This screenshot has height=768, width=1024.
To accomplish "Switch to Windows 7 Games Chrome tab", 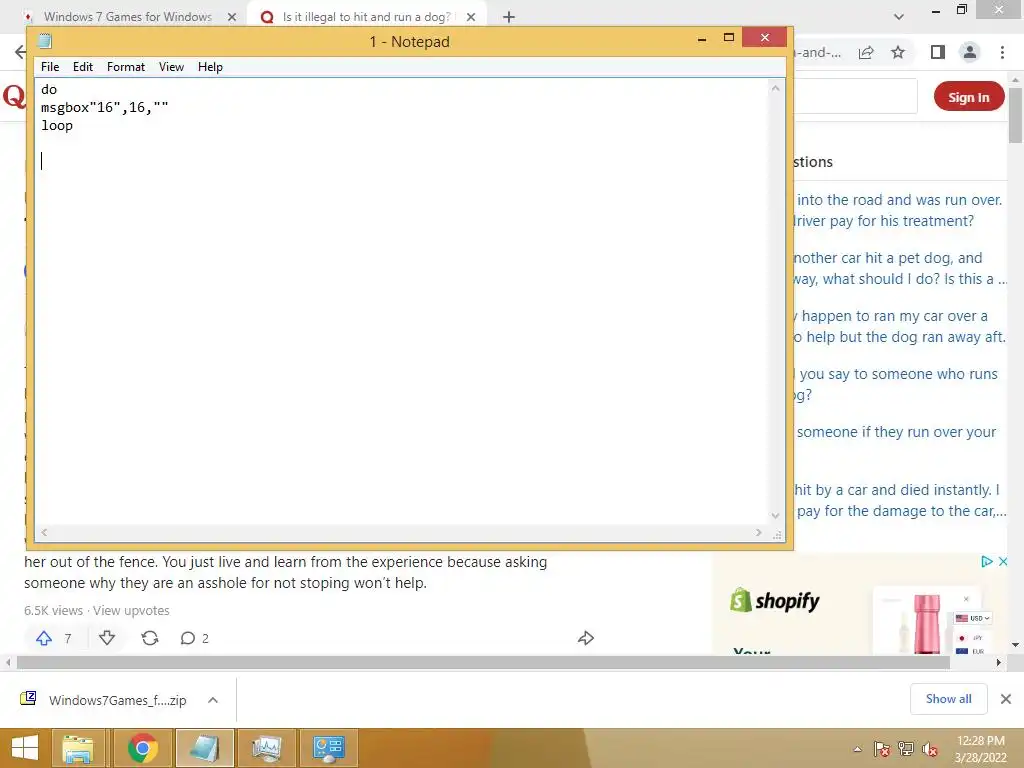I will click(127, 17).
